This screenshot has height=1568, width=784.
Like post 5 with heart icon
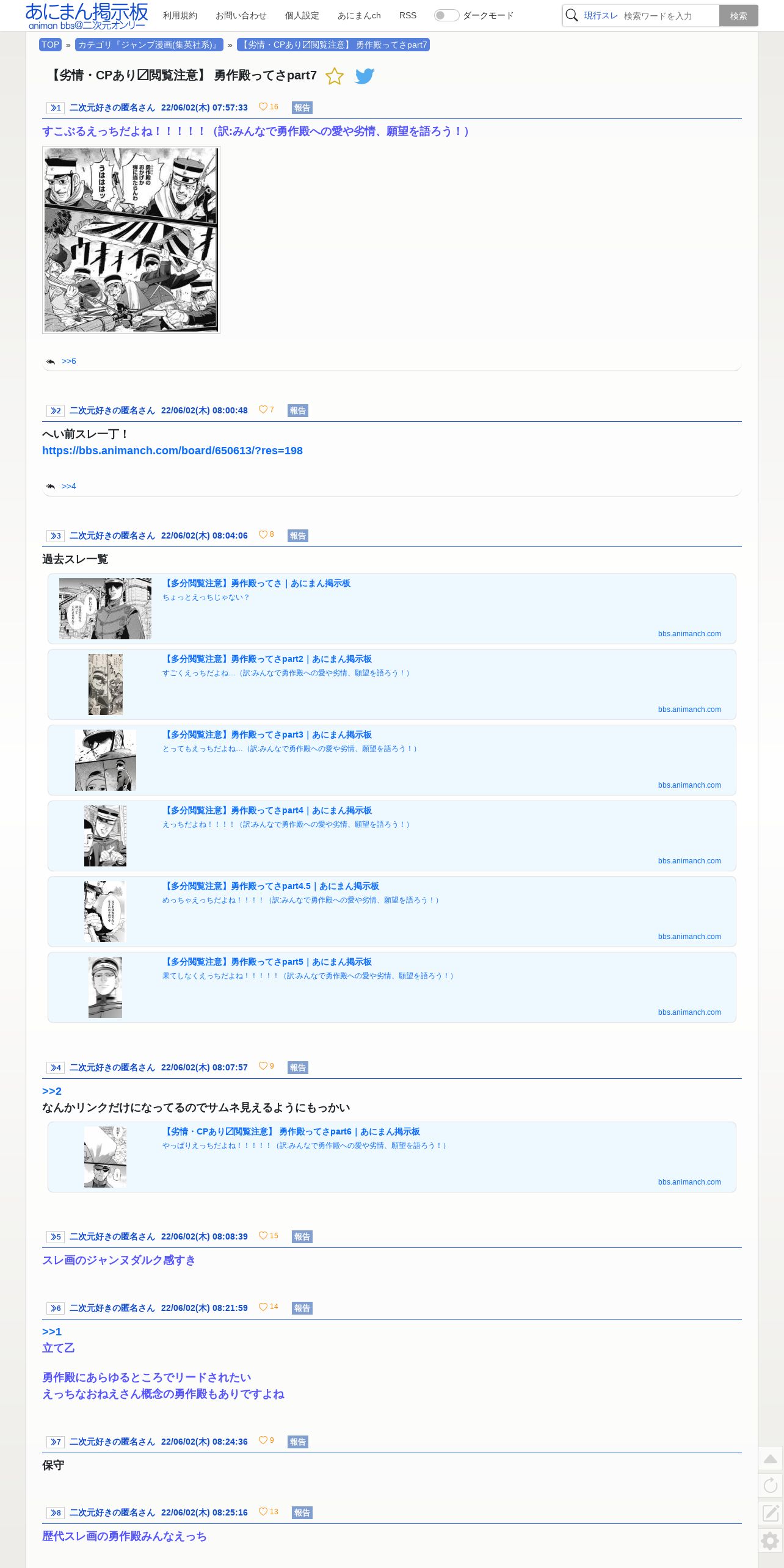(263, 1236)
